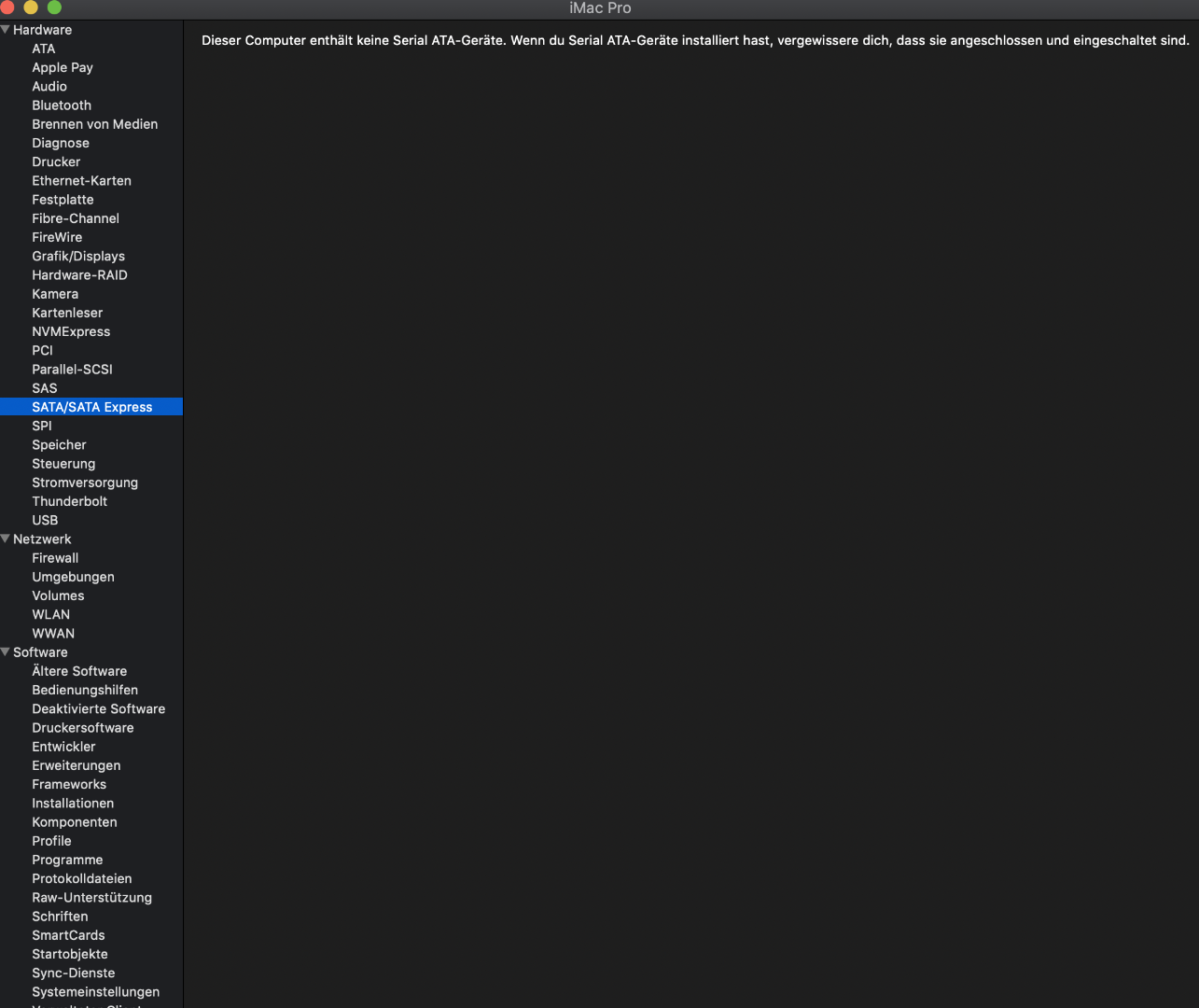This screenshot has height=1008, width=1199.
Task: Open the Festplatte entry
Action: pyautogui.click(x=63, y=200)
